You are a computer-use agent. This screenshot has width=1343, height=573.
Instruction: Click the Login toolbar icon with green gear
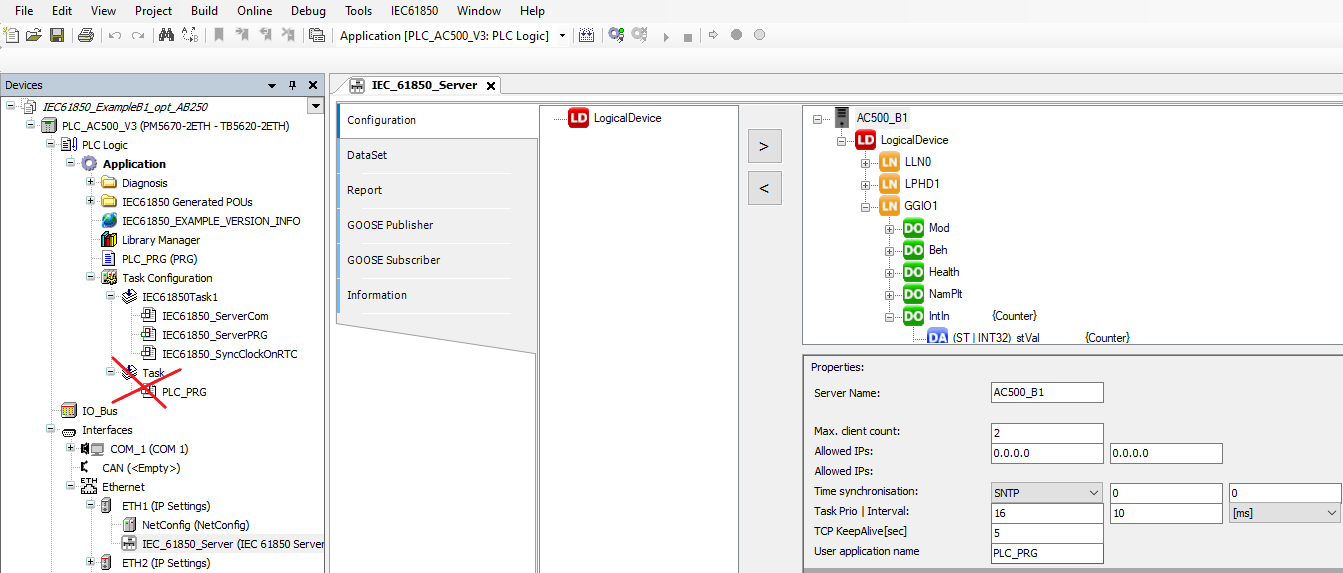point(616,35)
